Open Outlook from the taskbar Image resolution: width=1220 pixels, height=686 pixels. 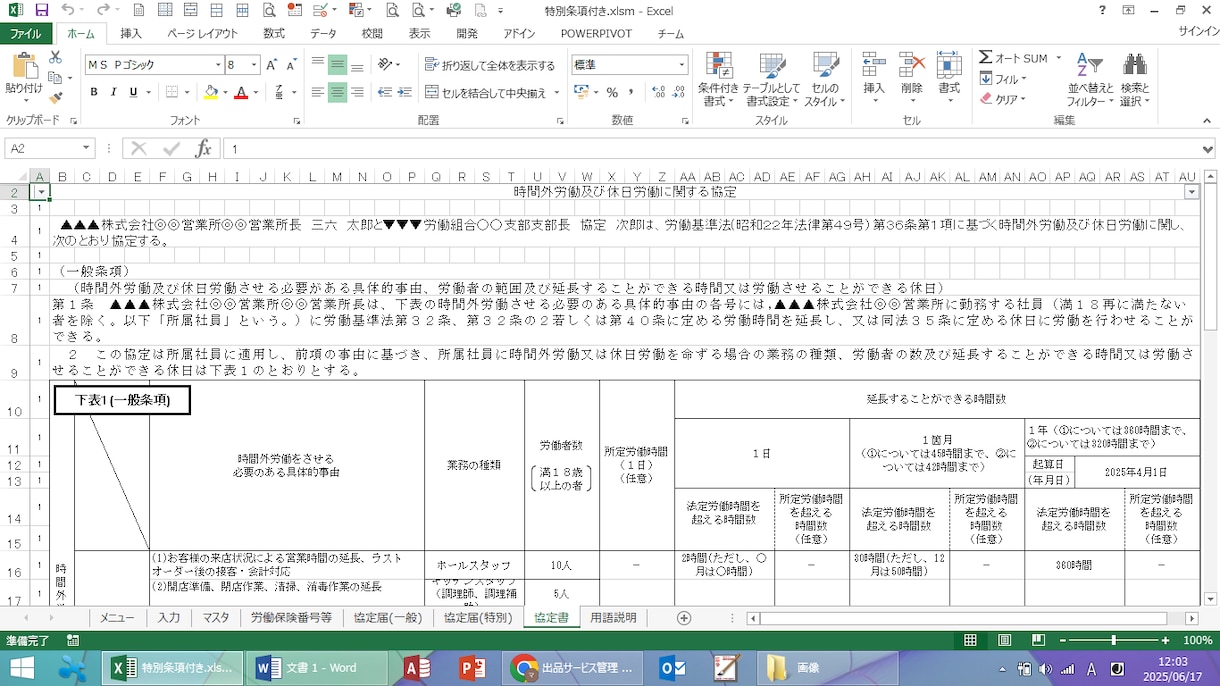pos(673,668)
